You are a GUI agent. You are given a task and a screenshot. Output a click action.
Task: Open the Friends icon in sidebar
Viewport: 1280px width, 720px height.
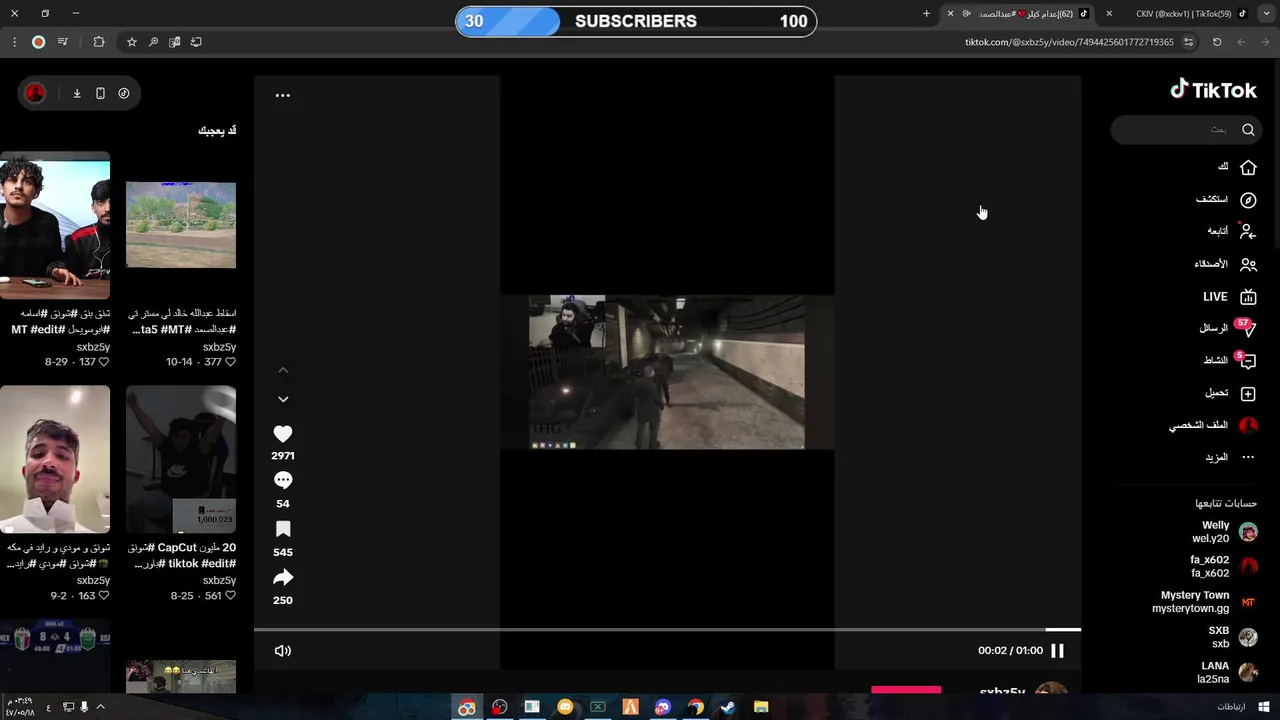(1248, 265)
